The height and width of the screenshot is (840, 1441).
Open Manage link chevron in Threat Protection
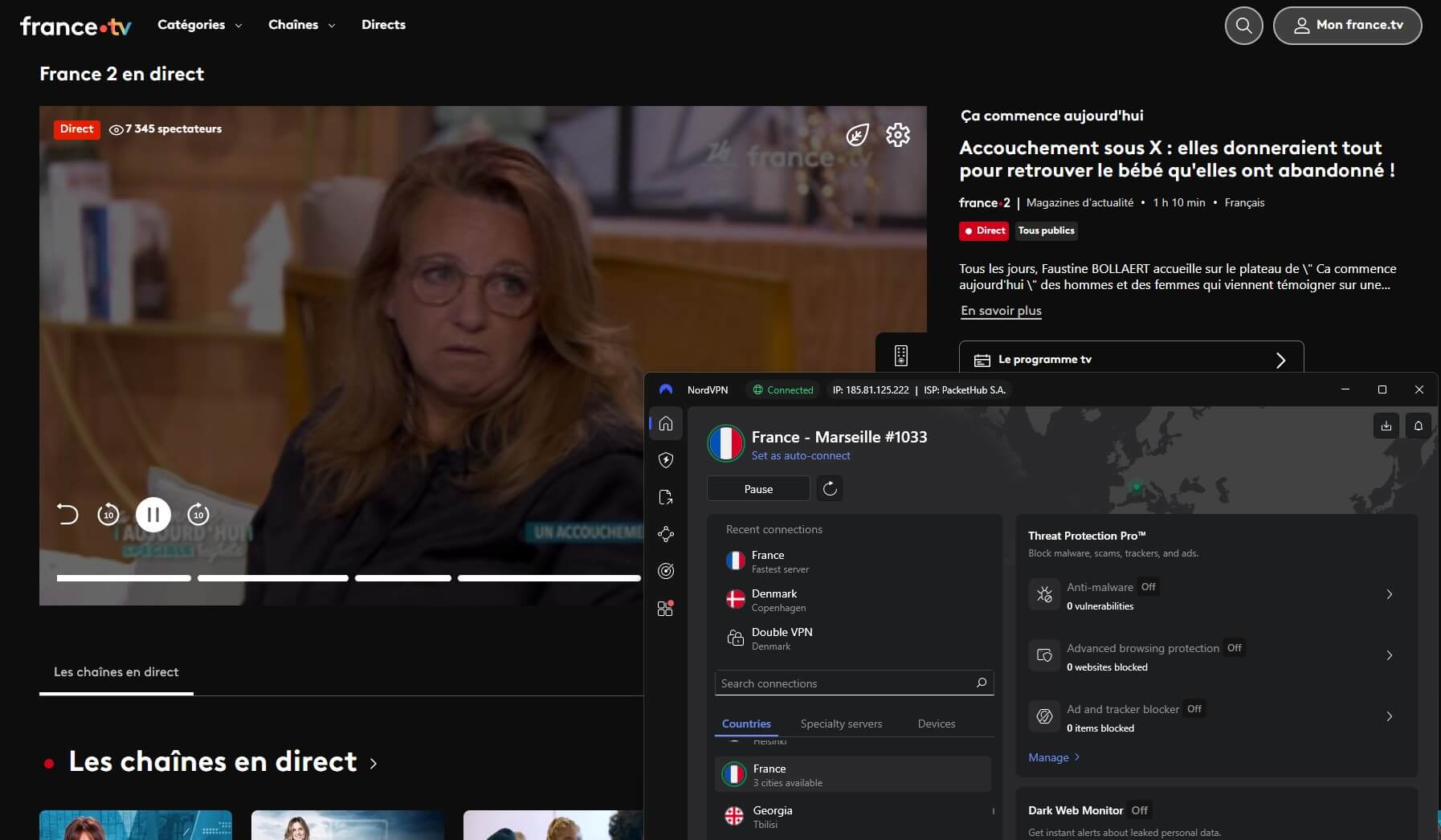pyautogui.click(x=1077, y=757)
